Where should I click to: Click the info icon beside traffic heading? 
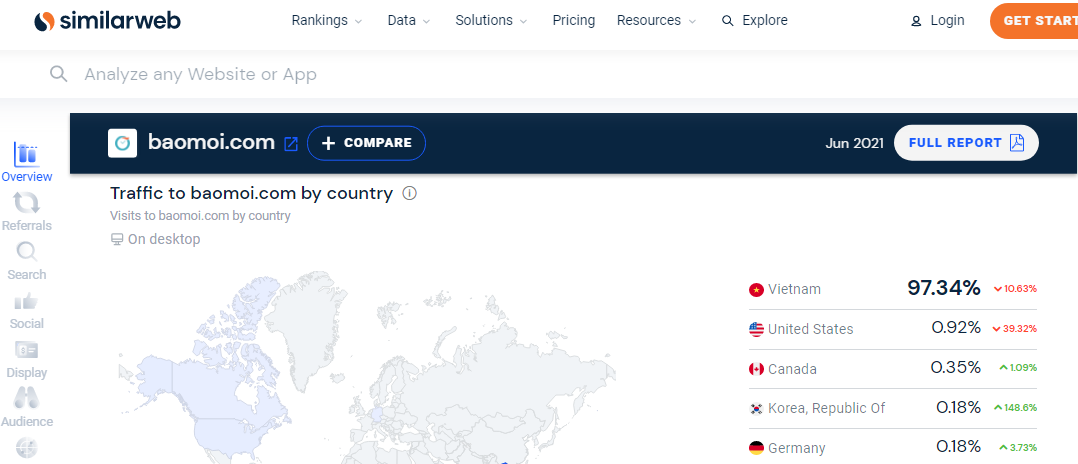(x=409, y=193)
